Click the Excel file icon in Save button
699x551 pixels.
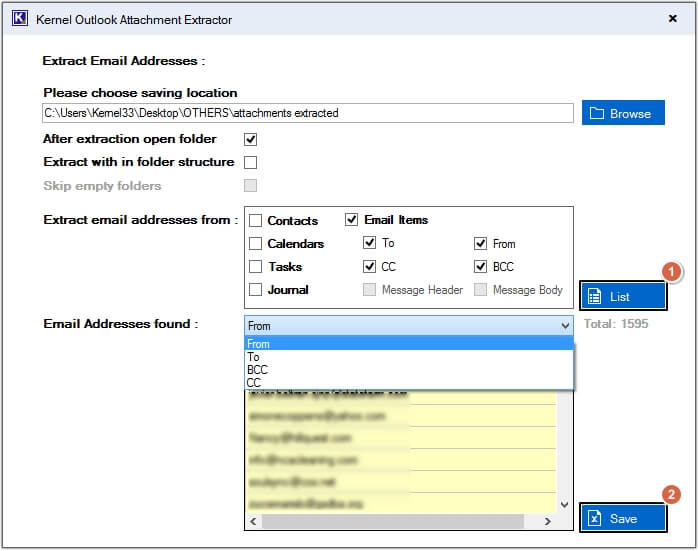(x=594, y=518)
